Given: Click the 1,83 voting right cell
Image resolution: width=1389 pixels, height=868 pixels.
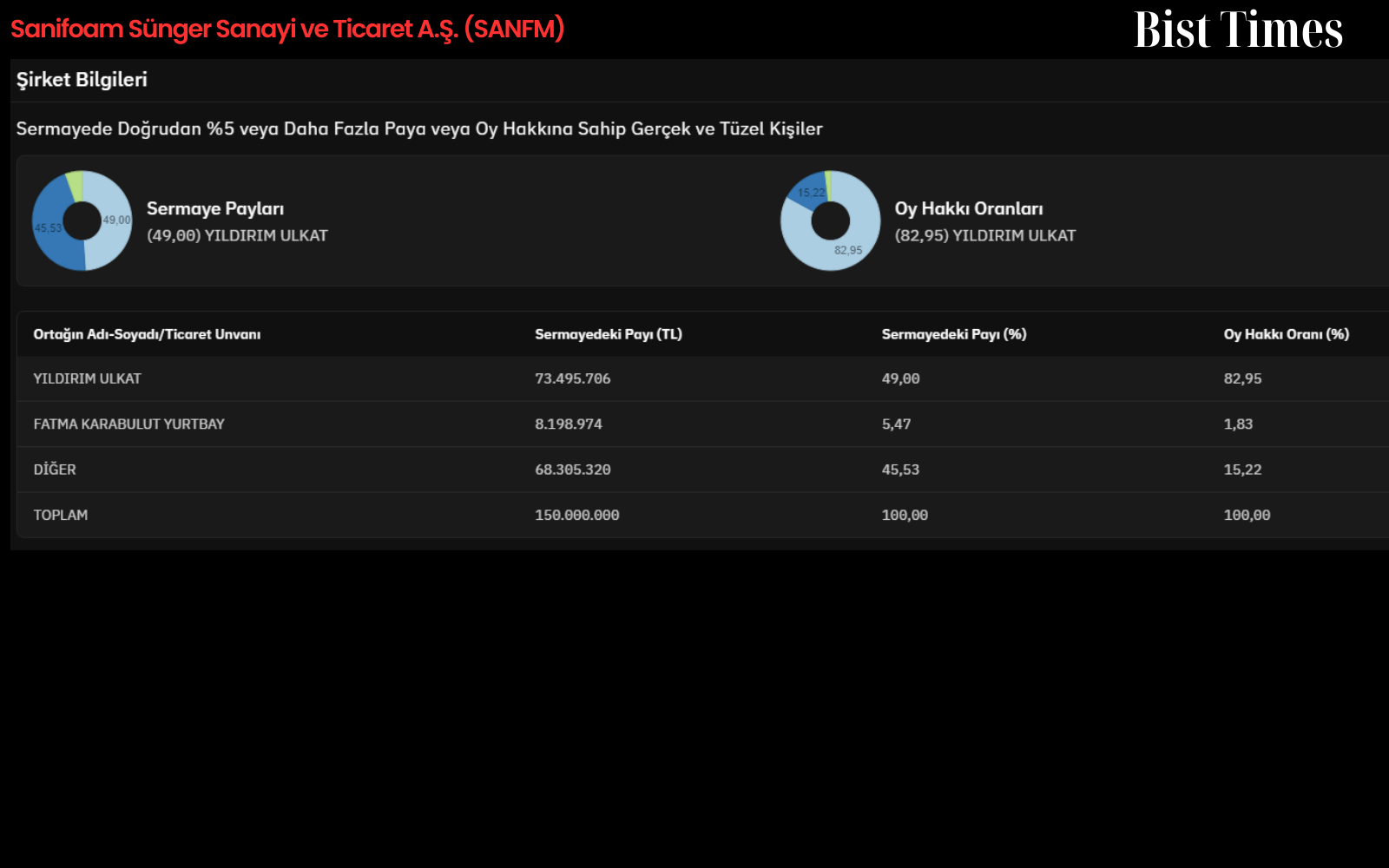Looking at the screenshot, I should click(x=1239, y=424).
